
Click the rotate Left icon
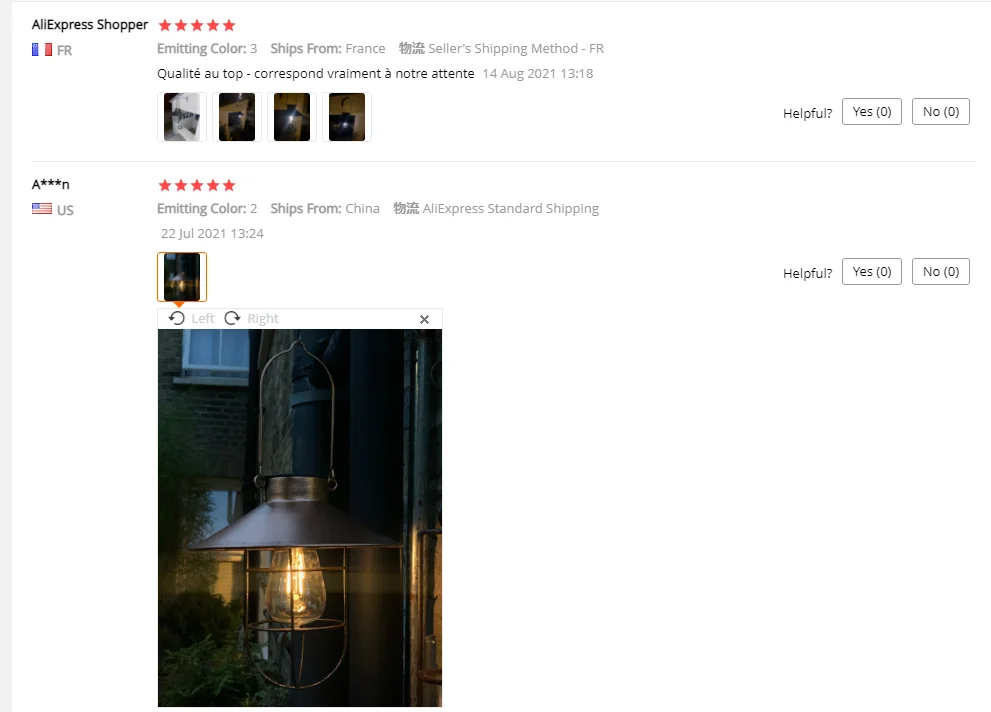(177, 318)
